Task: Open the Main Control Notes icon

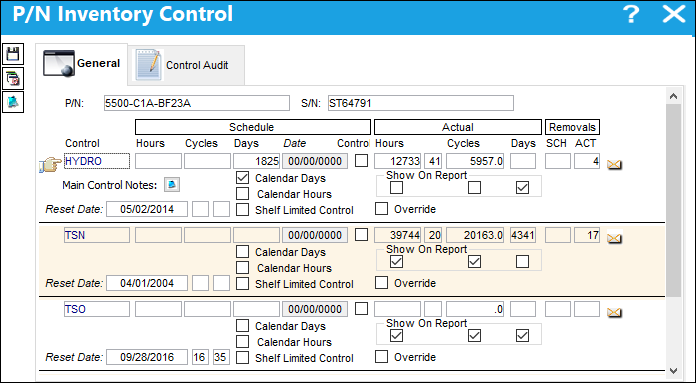Action: point(172,185)
